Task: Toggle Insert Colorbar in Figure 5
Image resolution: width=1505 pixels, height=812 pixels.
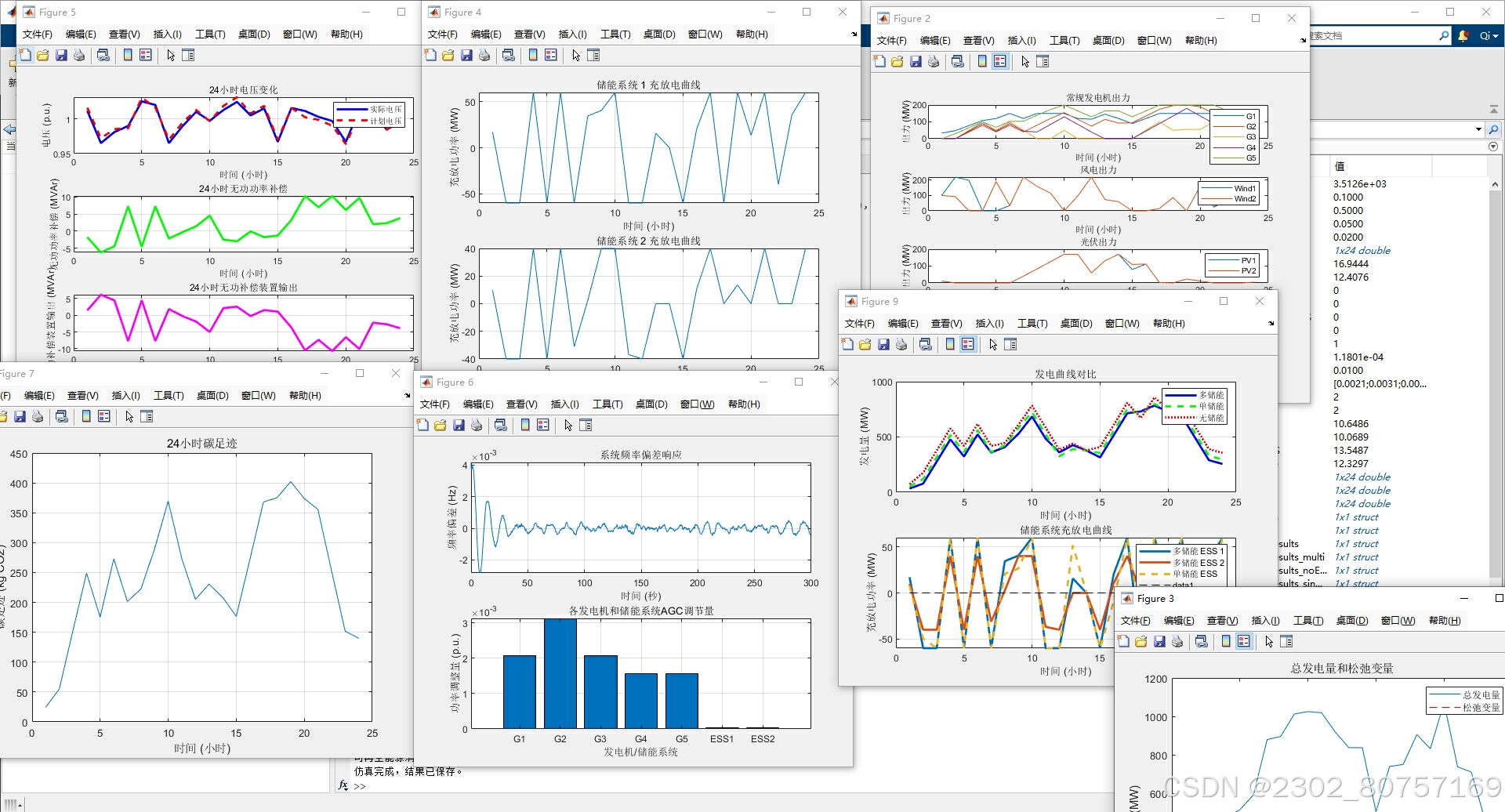Action: click(x=128, y=55)
